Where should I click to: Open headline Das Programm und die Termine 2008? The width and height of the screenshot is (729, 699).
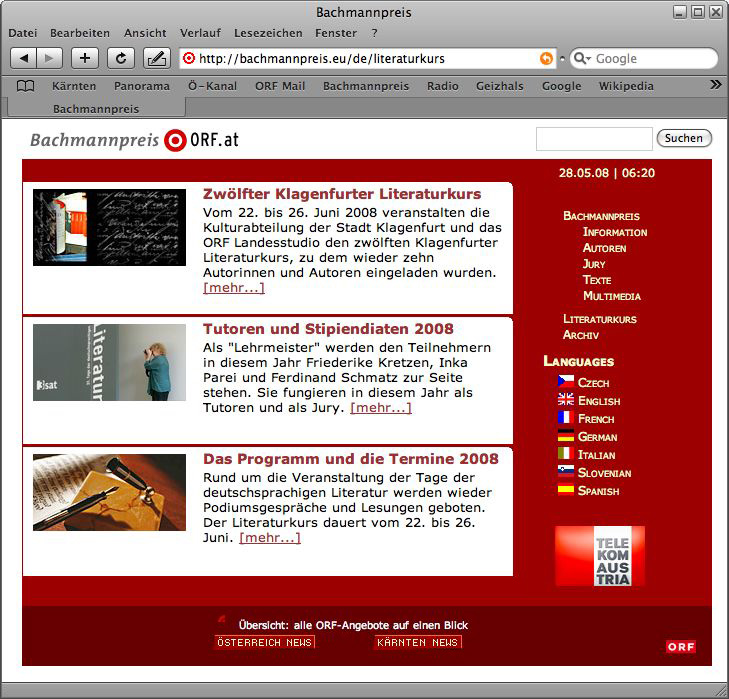(x=351, y=459)
